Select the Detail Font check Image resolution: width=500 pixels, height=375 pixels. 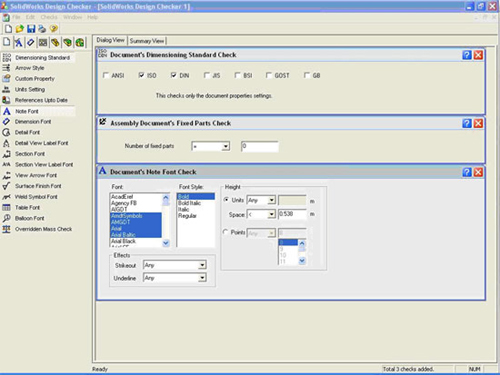(x=21, y=132)
